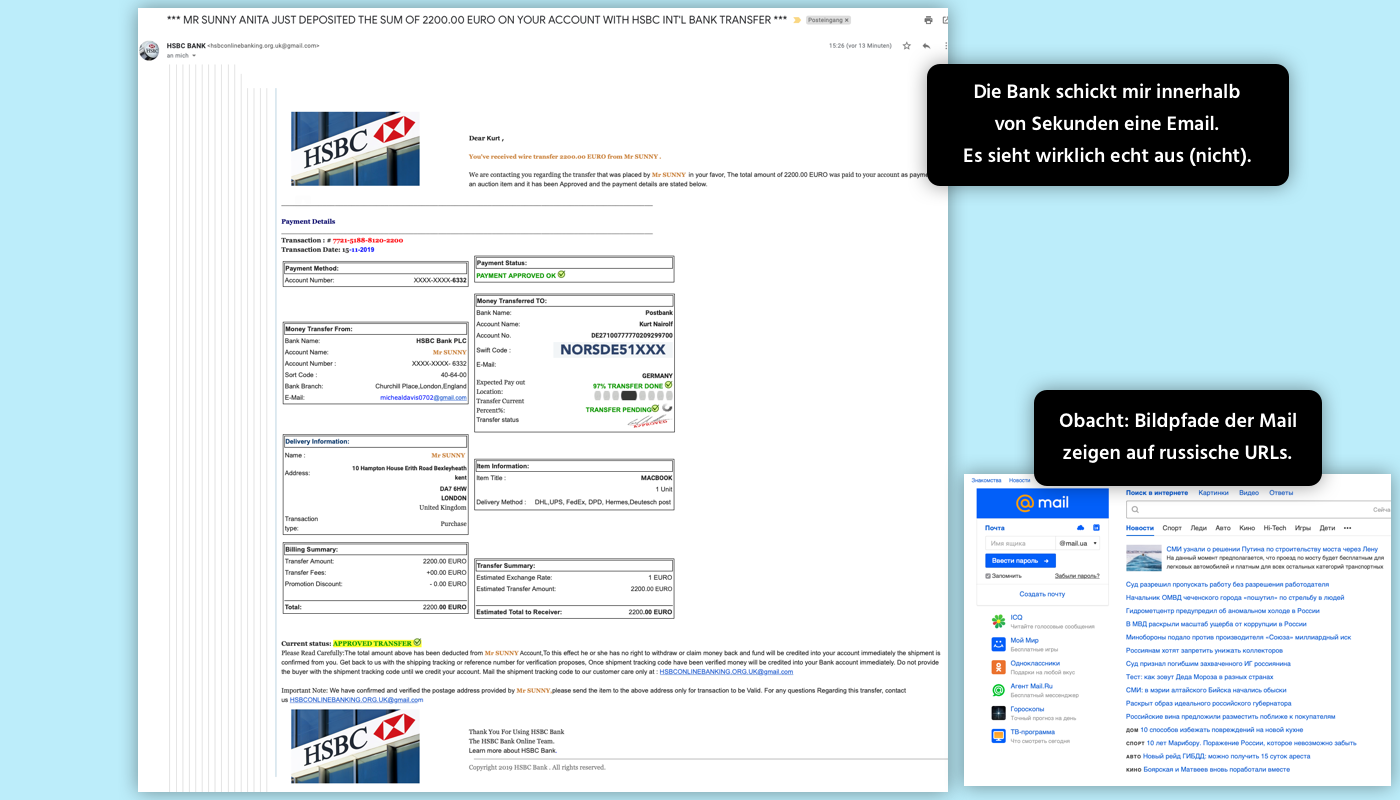Open the Mail.ru cloud icon
Screen dimensions: 1400x800
tap(1080, 527)
